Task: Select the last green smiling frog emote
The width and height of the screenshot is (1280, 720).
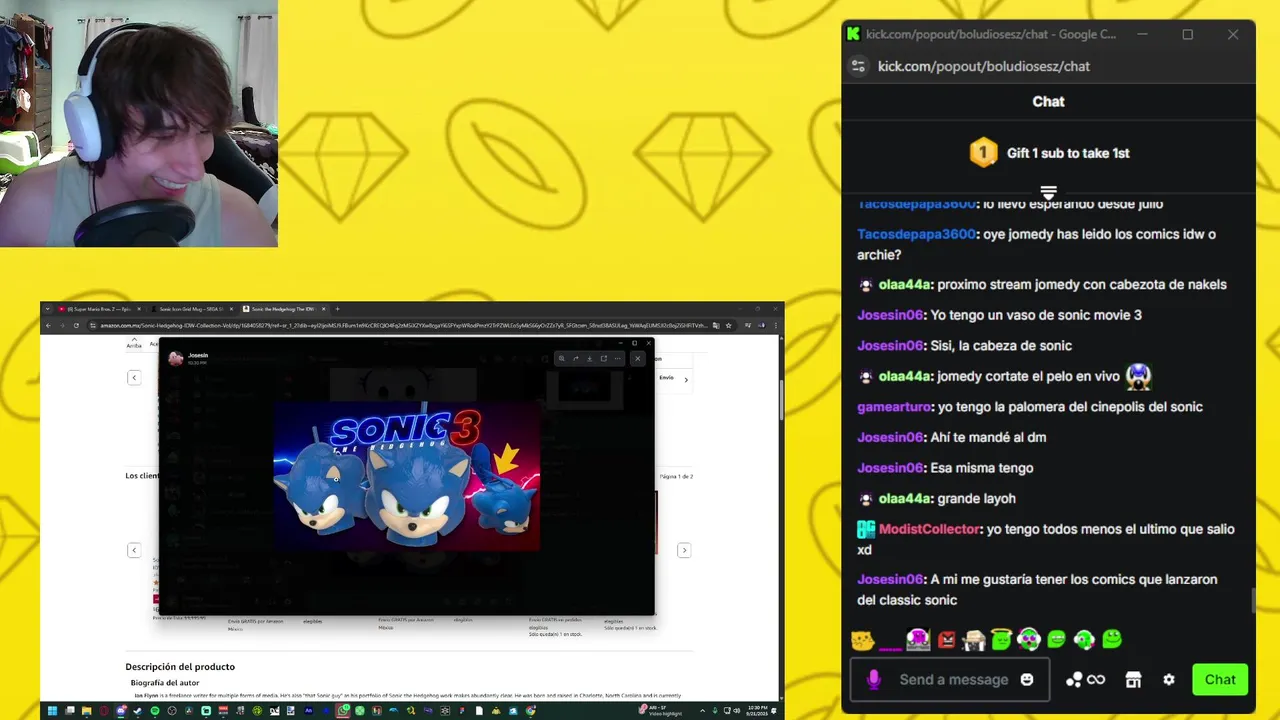Action: point(1112,639)
